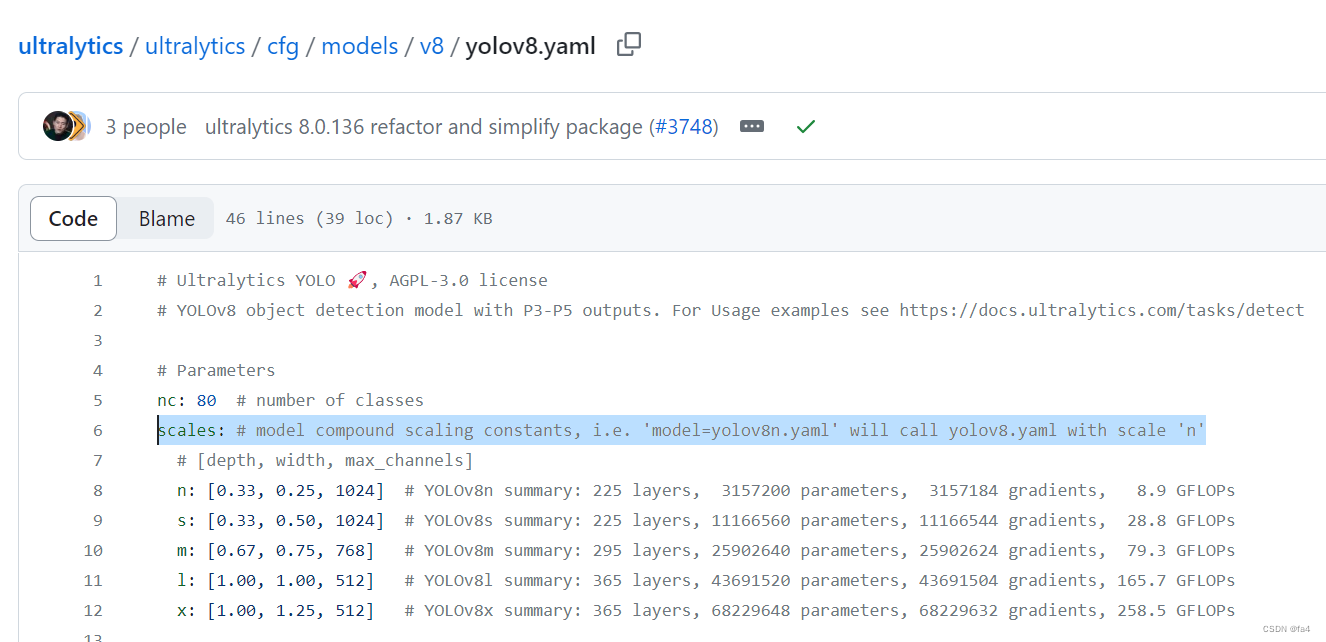
Task: Click the '# [depth, width, max_channels]' comment
Action: (x=325, y=460)
